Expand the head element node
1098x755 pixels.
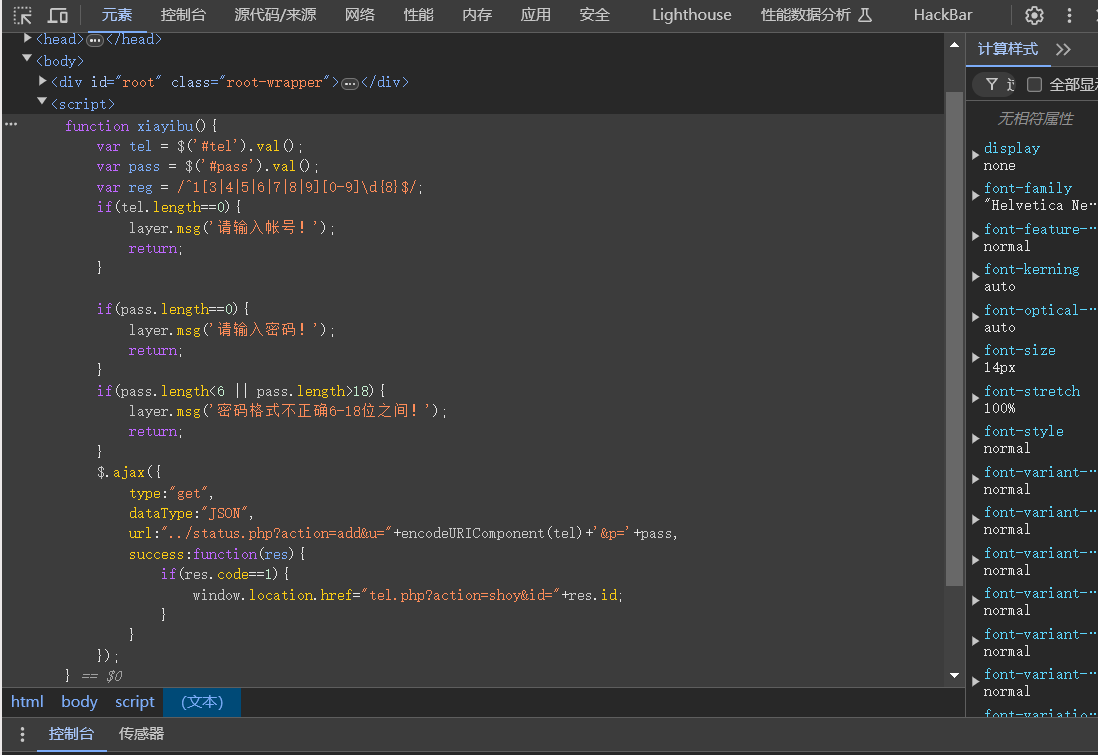tap(28, 38)
